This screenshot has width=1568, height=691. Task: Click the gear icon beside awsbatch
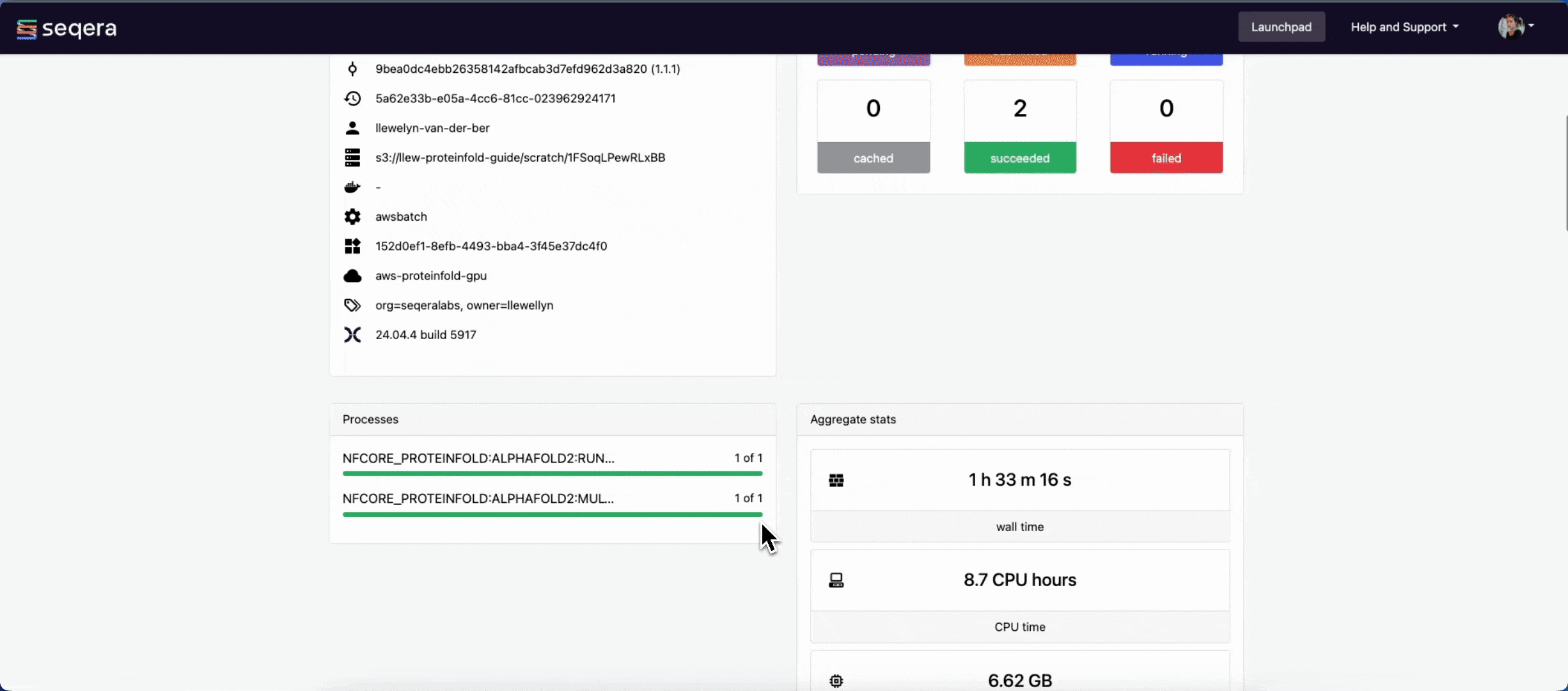[x=352, y=216]
